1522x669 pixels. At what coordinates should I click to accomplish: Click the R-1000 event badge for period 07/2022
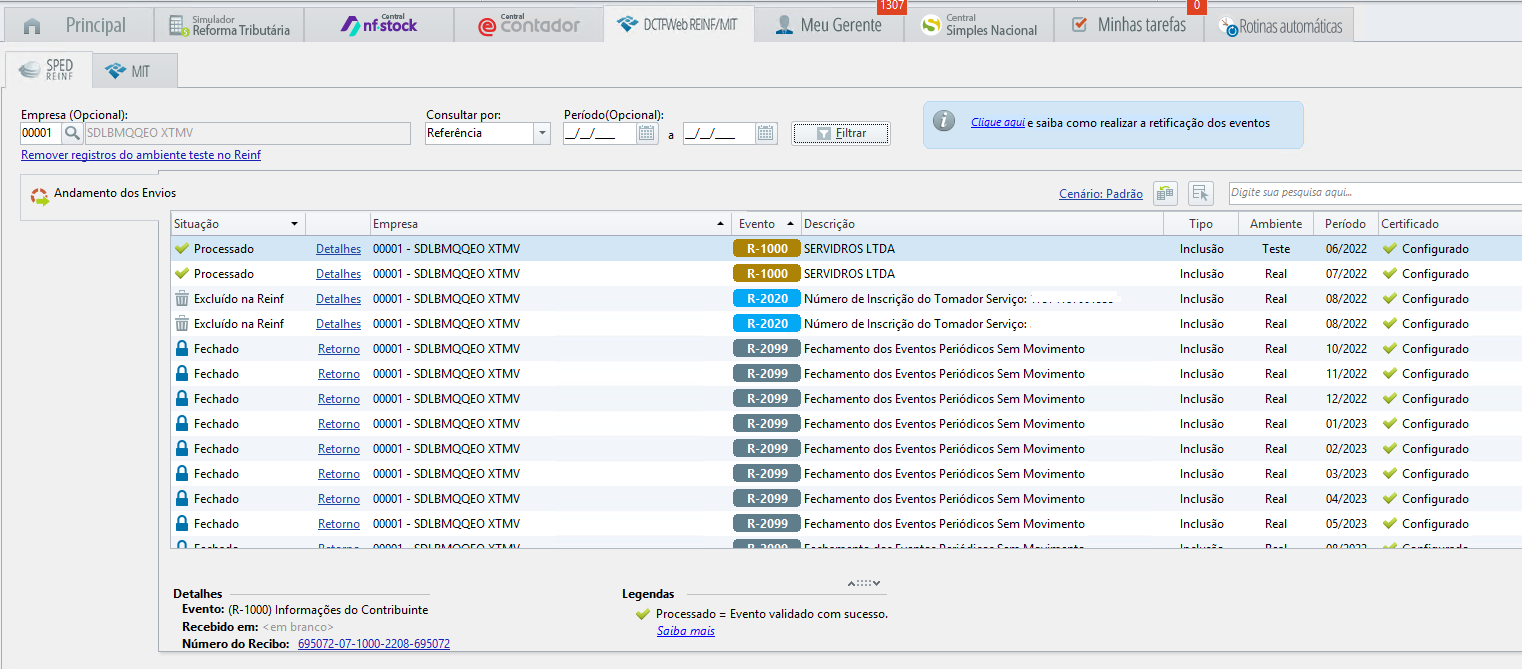tap(766, 274)
